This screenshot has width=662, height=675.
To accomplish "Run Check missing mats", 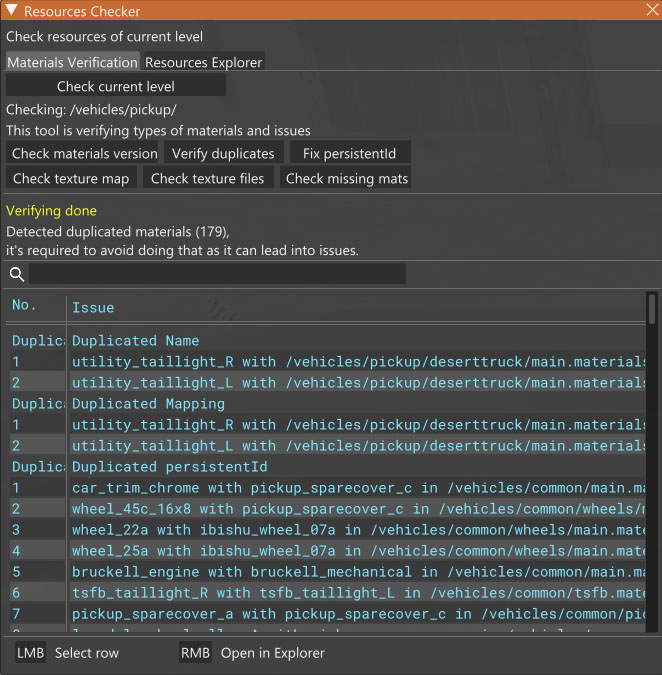I will [x=346, y=178].
